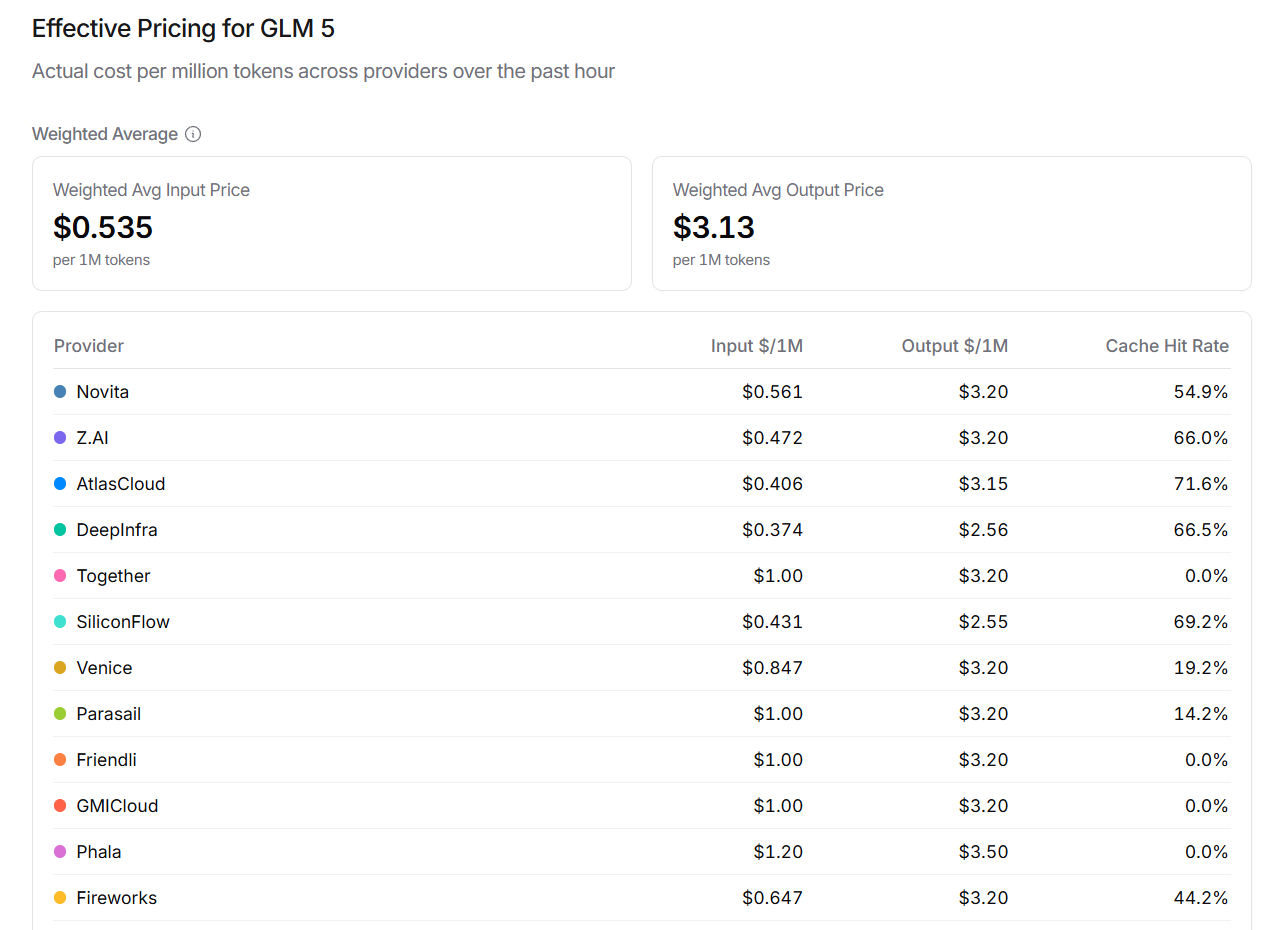
Task: Click the pink Together dot
Action: [x=60, y=576]
